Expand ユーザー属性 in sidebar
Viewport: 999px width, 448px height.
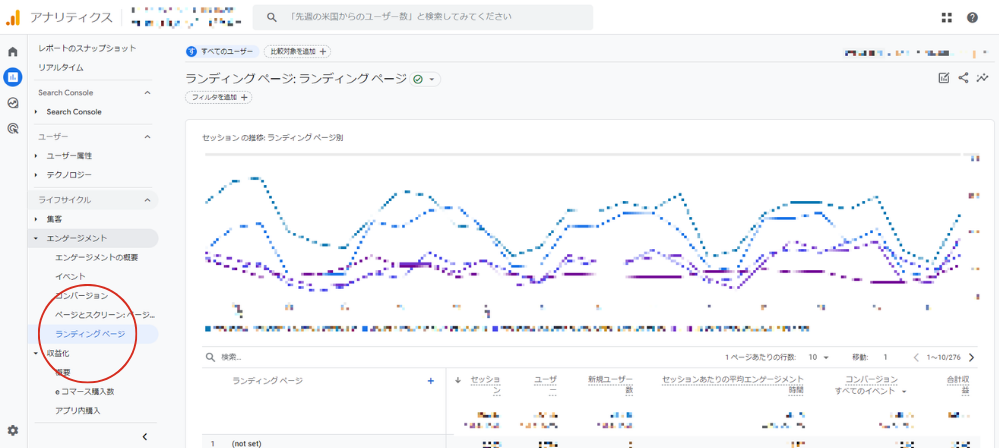[x=37, y=155]
